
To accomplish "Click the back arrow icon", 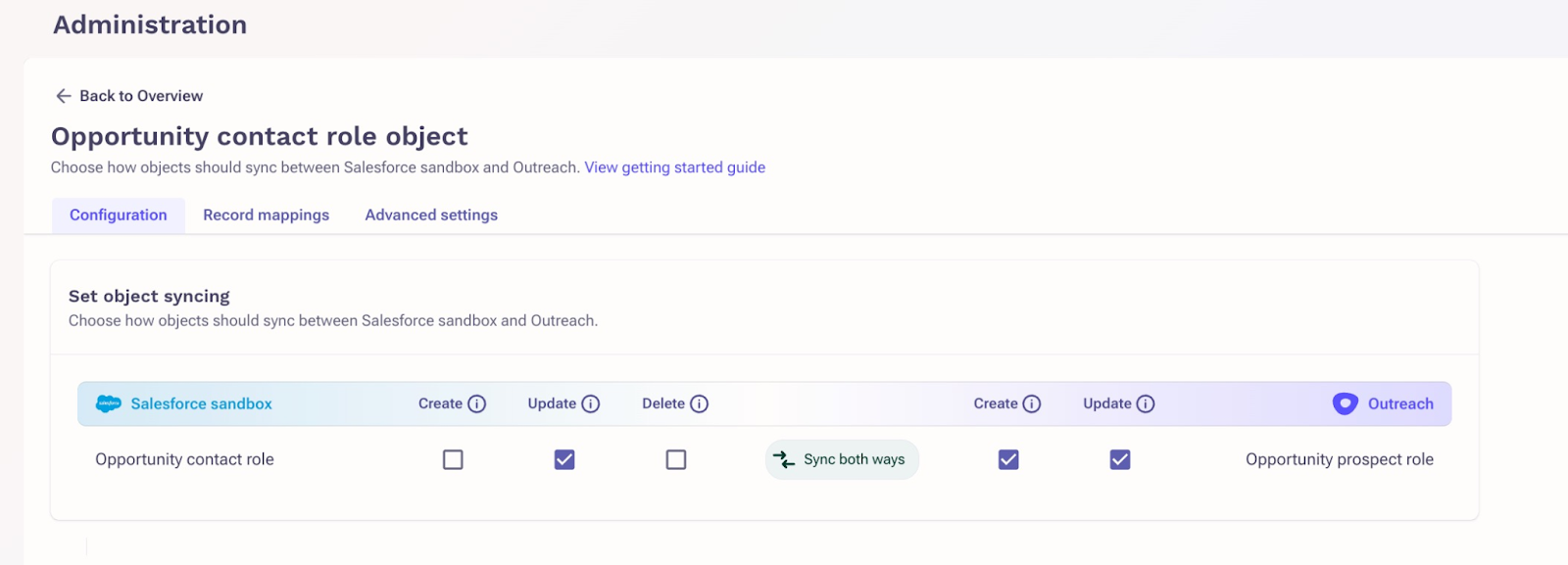I will (64, 96).
